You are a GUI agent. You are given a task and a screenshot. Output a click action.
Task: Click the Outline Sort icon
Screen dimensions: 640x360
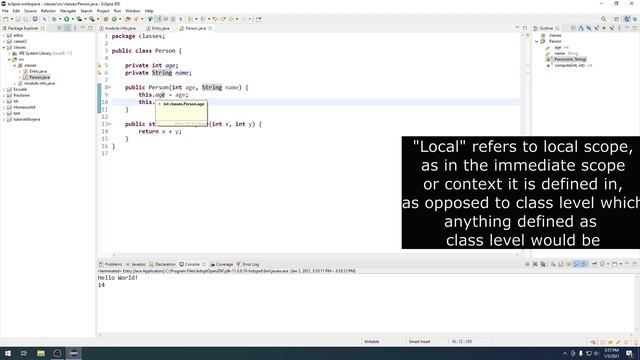pyautogui.click(x=581, y=28)
